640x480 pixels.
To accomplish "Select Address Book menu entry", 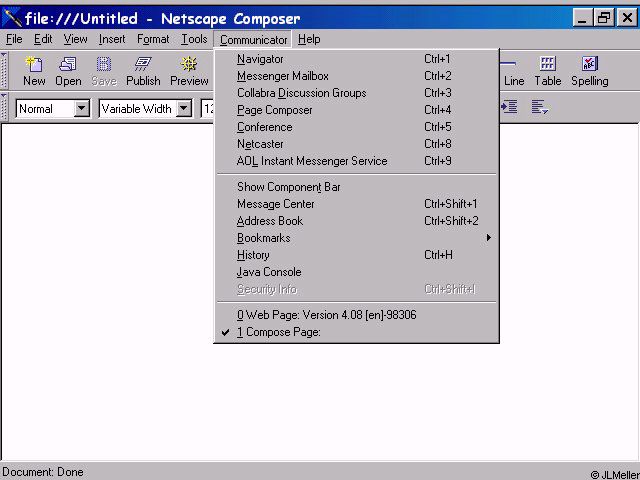I will tap(356, 221).
